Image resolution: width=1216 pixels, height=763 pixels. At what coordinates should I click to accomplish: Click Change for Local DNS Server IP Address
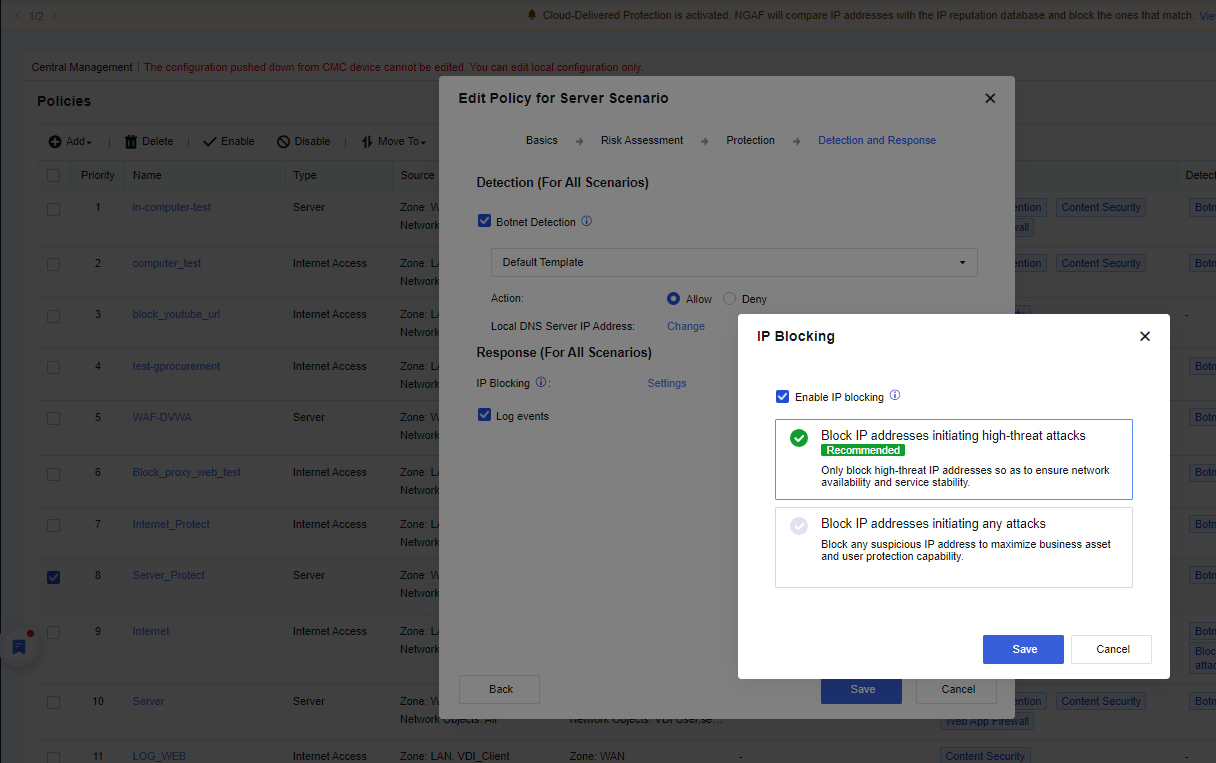(686, 326)
